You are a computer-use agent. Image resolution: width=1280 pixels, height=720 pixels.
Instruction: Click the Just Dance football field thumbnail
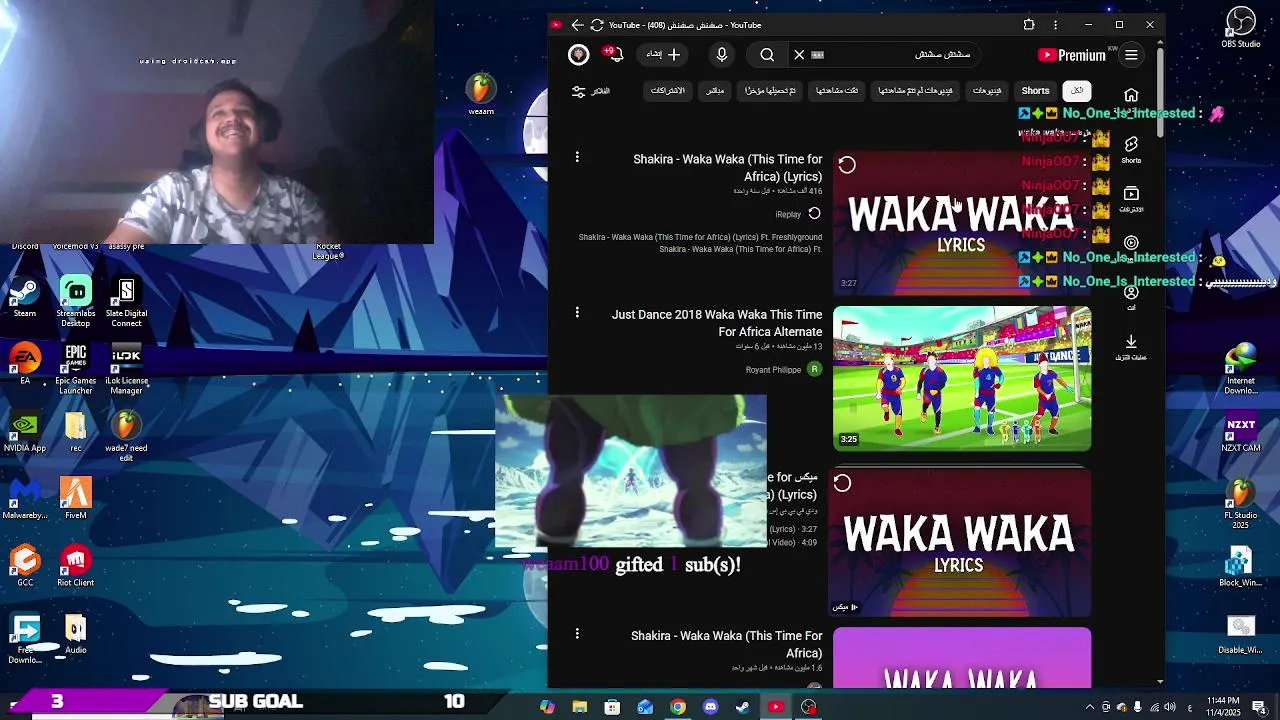click(962, 379)
